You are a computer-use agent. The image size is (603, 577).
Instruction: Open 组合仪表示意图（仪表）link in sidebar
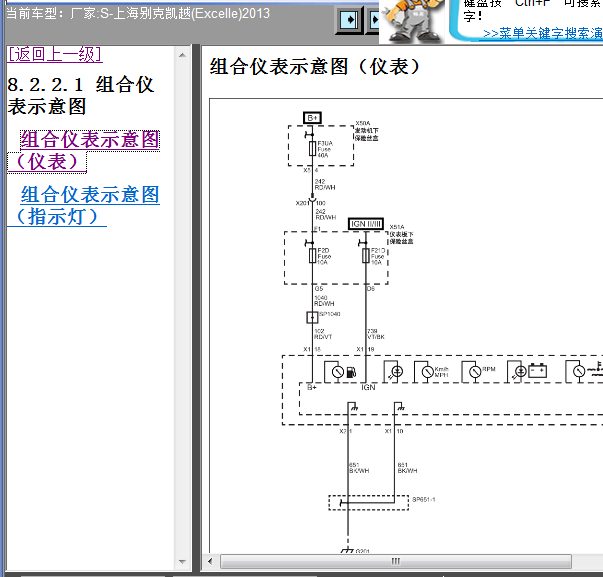83,151
